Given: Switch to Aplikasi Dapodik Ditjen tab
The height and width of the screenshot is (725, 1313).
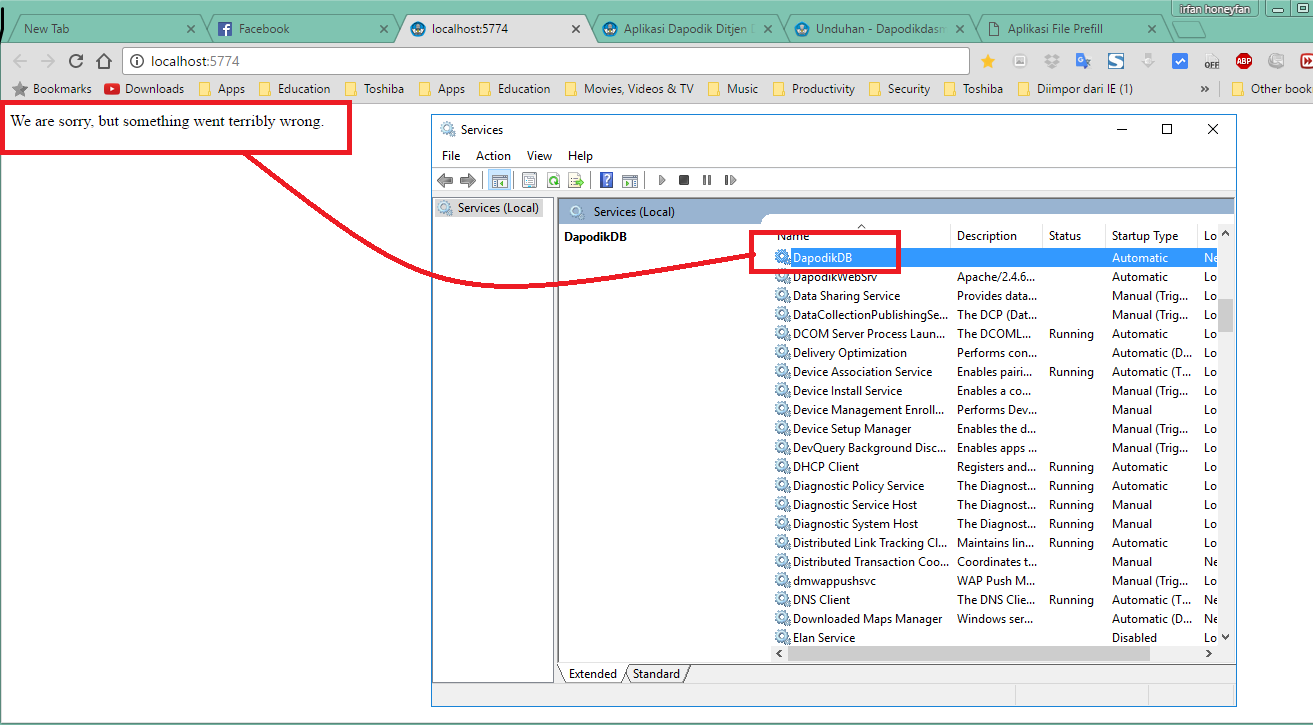Looking at the screenshot, I should click(686, 29).
